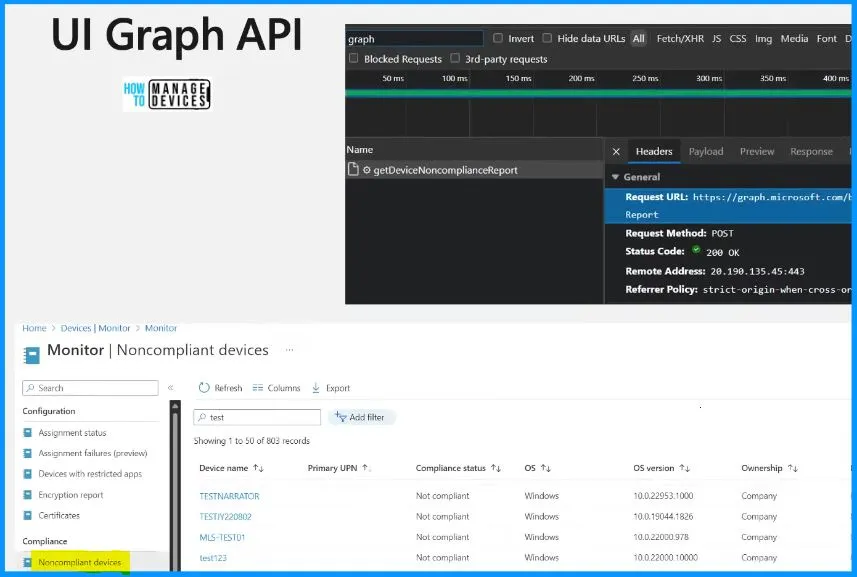Select the Fetch/XHR filter
Screen dimensions: 857x577
coord(680,39)
